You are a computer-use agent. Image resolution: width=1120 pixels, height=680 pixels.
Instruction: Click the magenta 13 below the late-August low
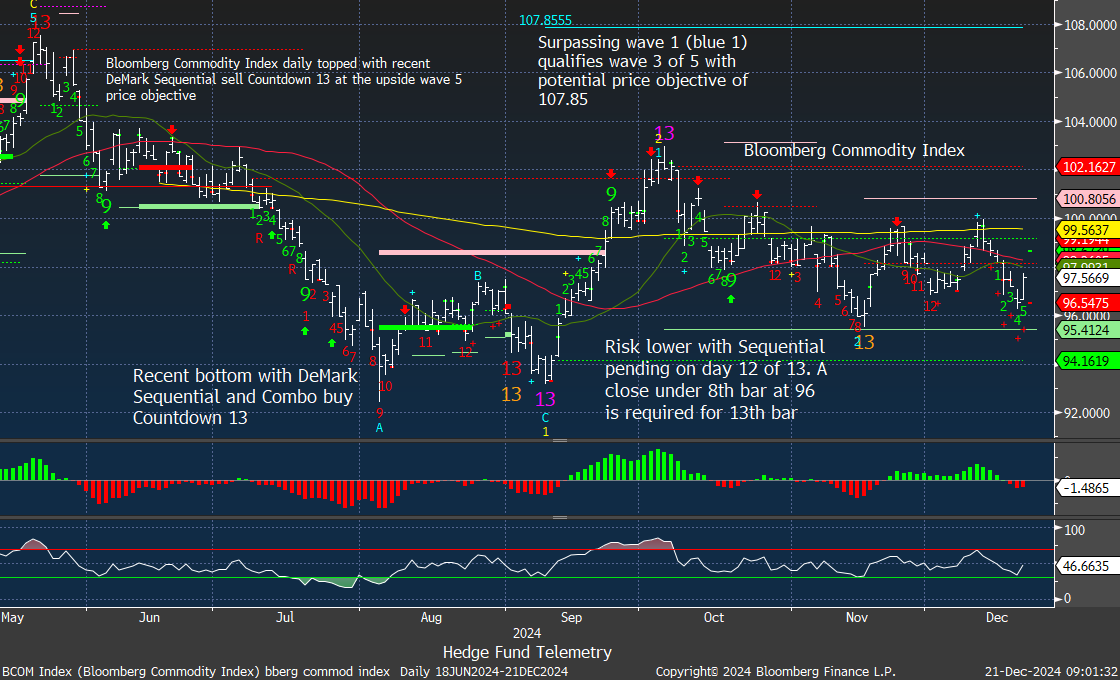(x=545, y=399)
